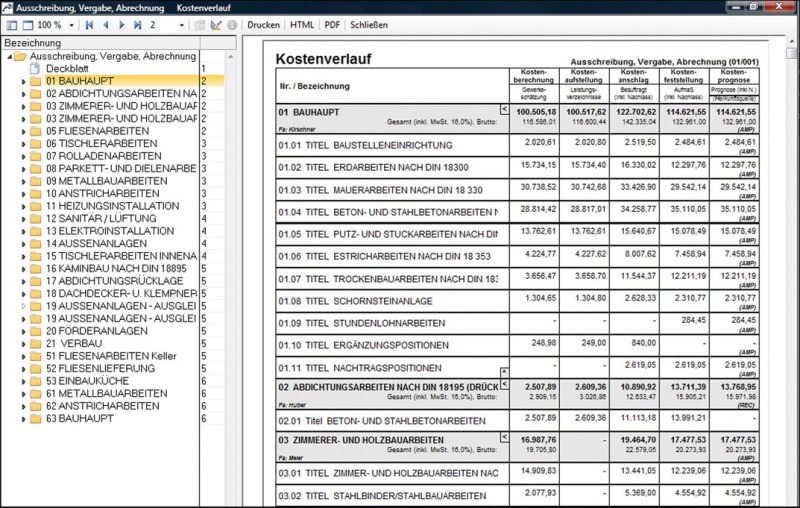The width and height of the screenshot is (800, 508).
Task: Click the Drucken button
Action: pos(263,25)
